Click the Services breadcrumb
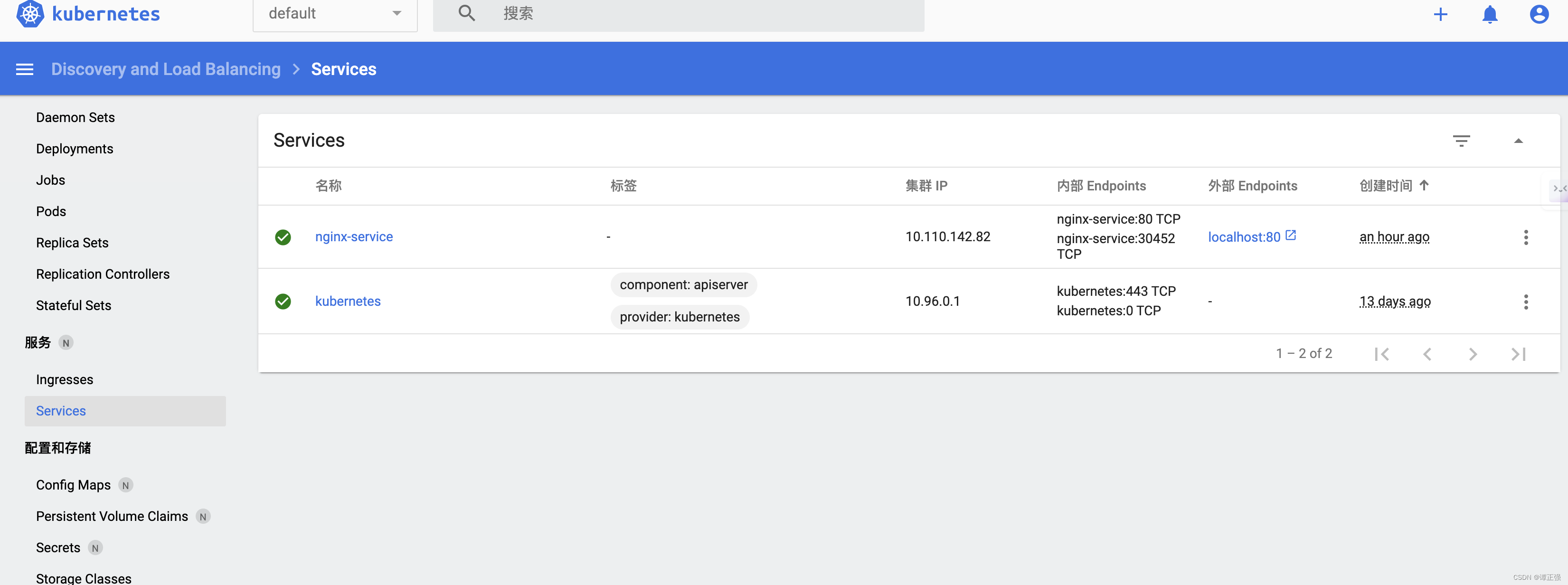The width and height of the screenshot is (1568, 585). (x=343, y=69)
